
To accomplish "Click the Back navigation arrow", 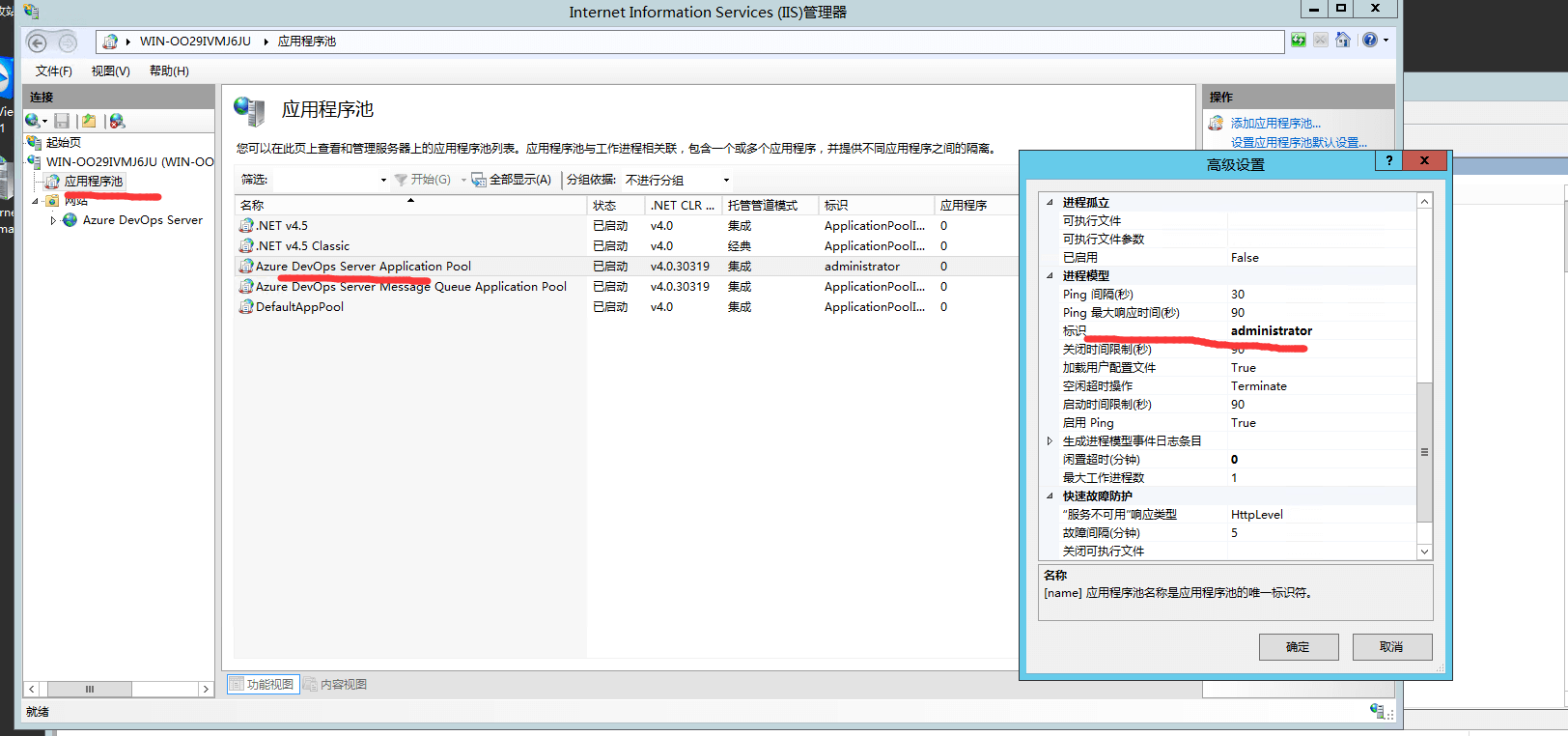I will (38, 42).
